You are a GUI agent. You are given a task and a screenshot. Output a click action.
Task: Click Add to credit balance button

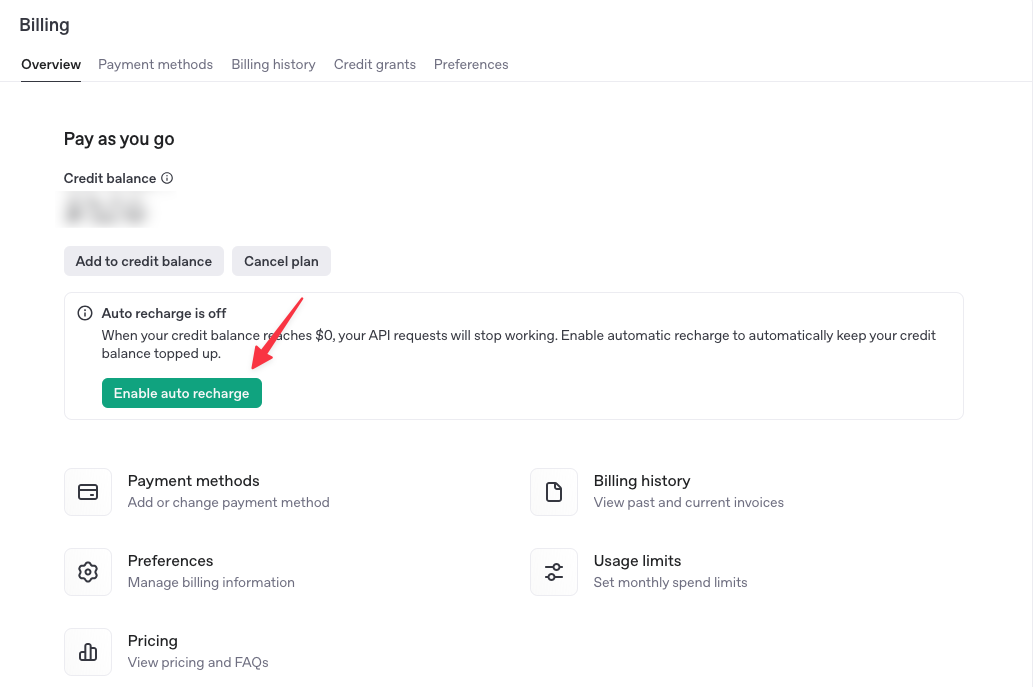click(144, 261)
